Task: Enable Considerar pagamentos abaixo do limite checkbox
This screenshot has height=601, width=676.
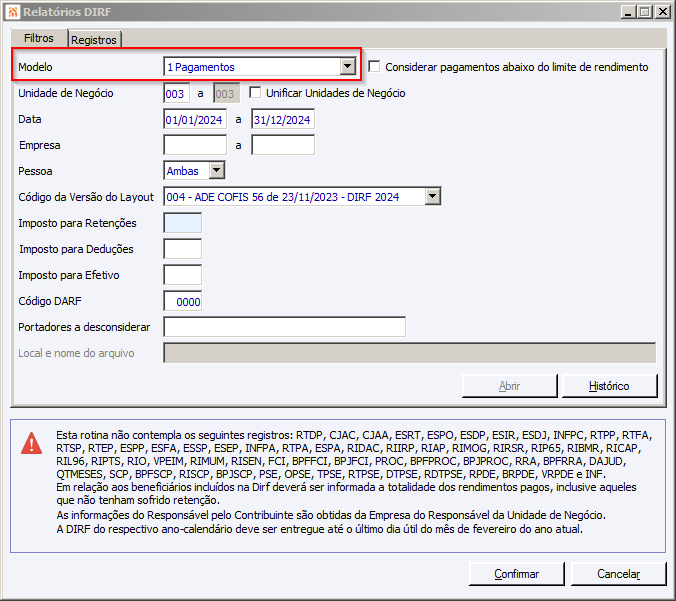Action: click(x=374, y=66)
